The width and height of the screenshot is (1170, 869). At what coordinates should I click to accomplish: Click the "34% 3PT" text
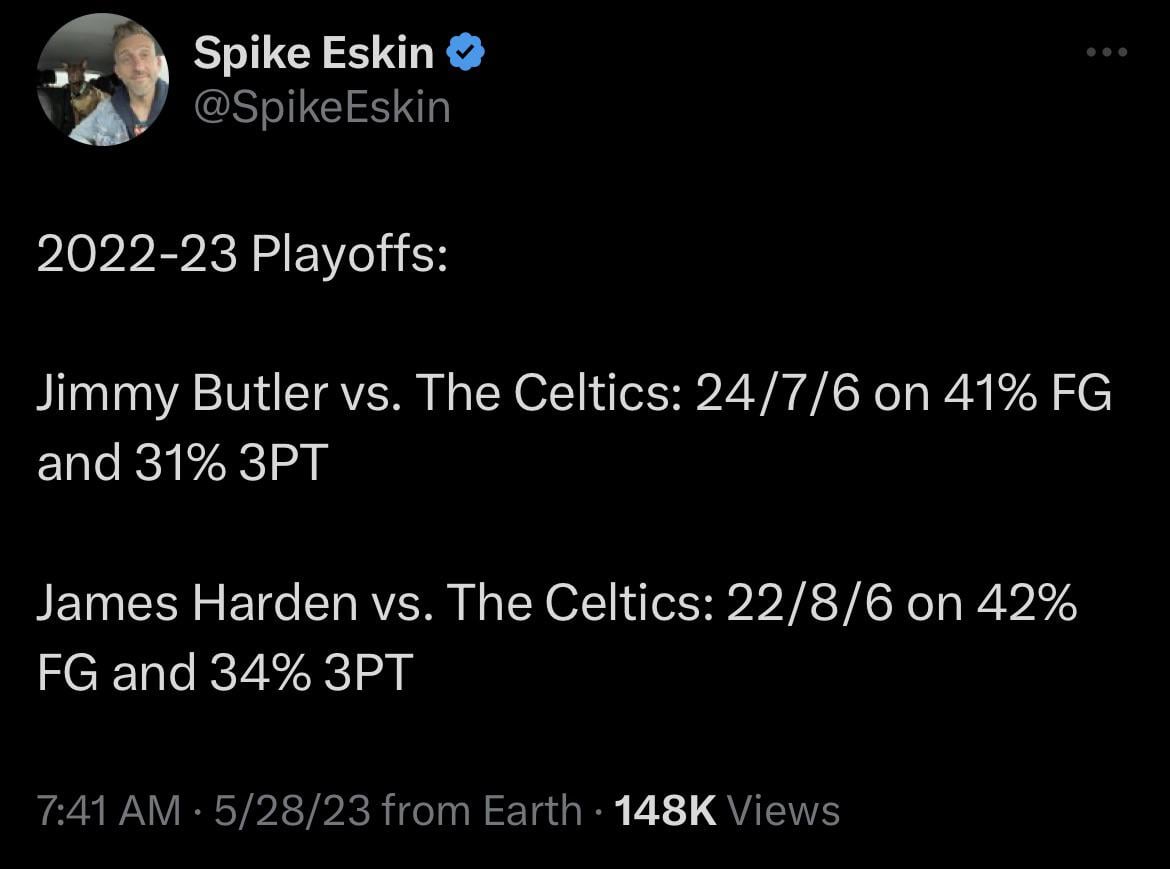[x=310, y=672]
